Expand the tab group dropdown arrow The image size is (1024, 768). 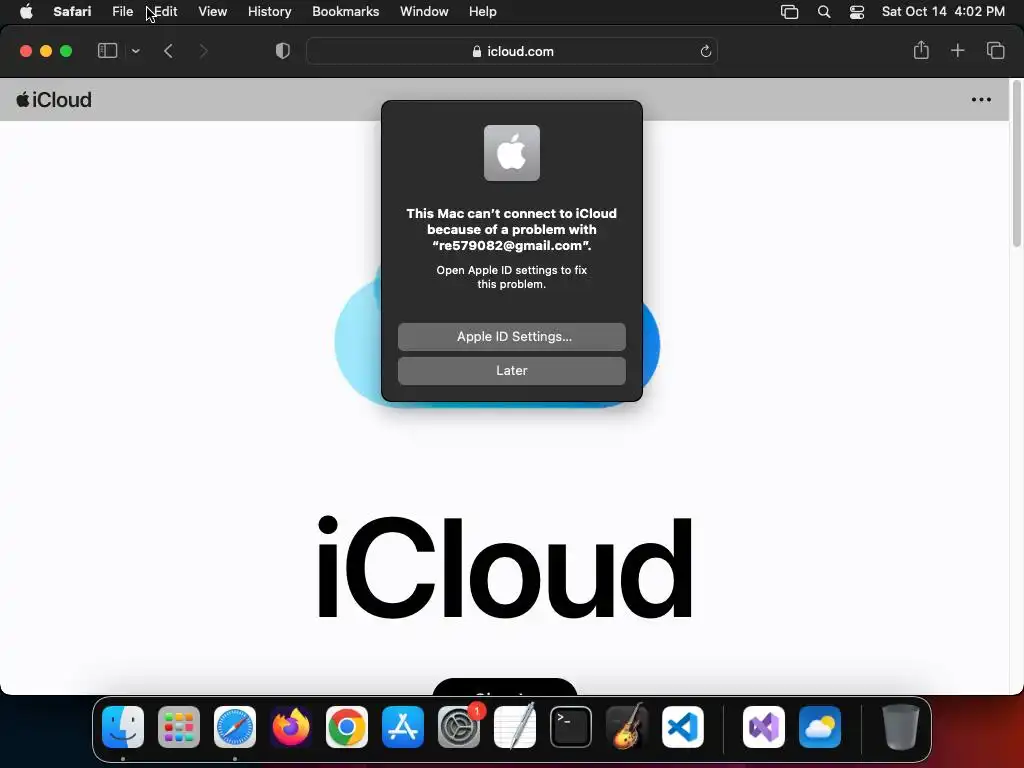[135, 51]
